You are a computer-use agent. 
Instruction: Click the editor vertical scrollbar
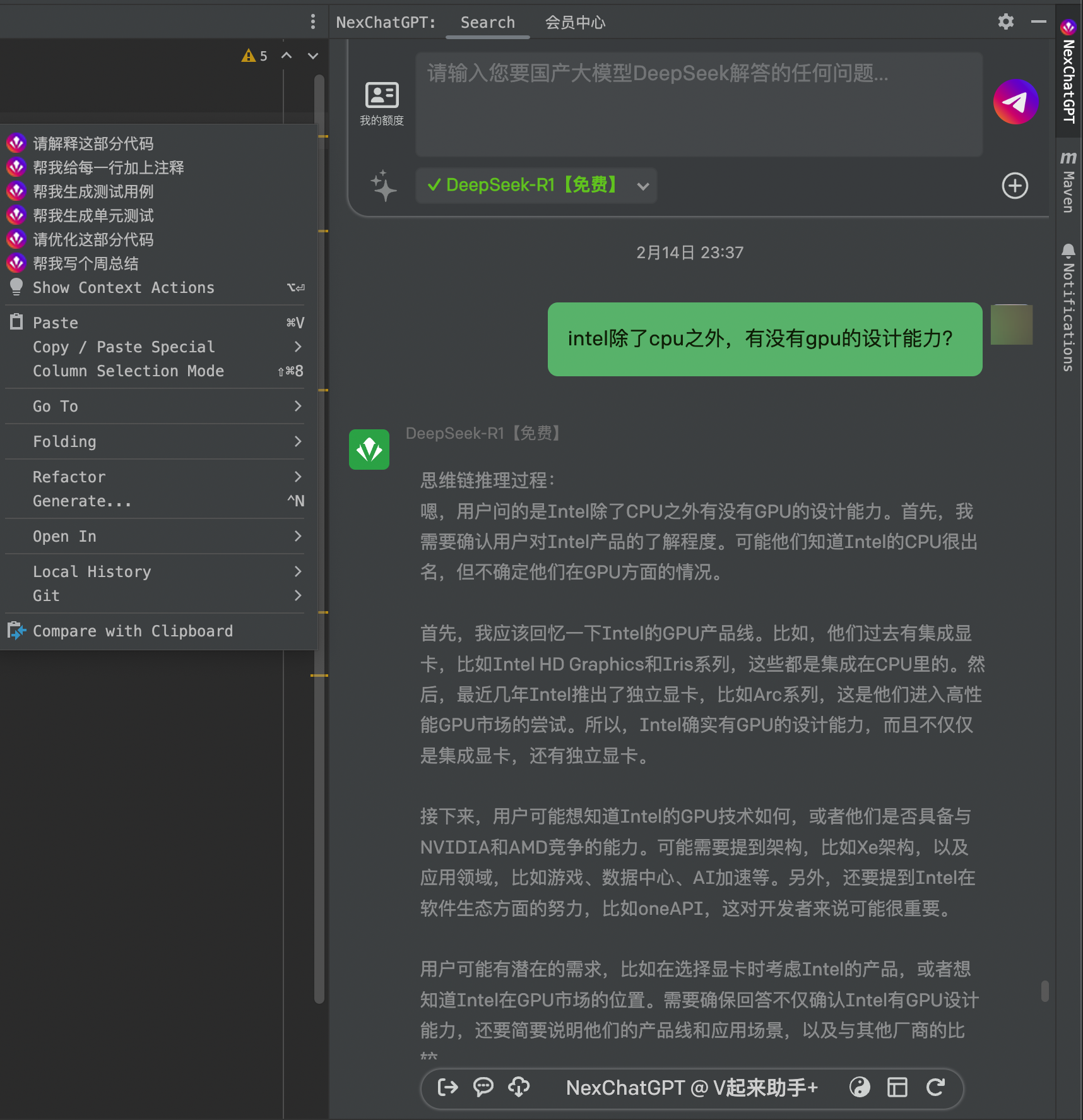pyautogui.click(x=319, y=539)
